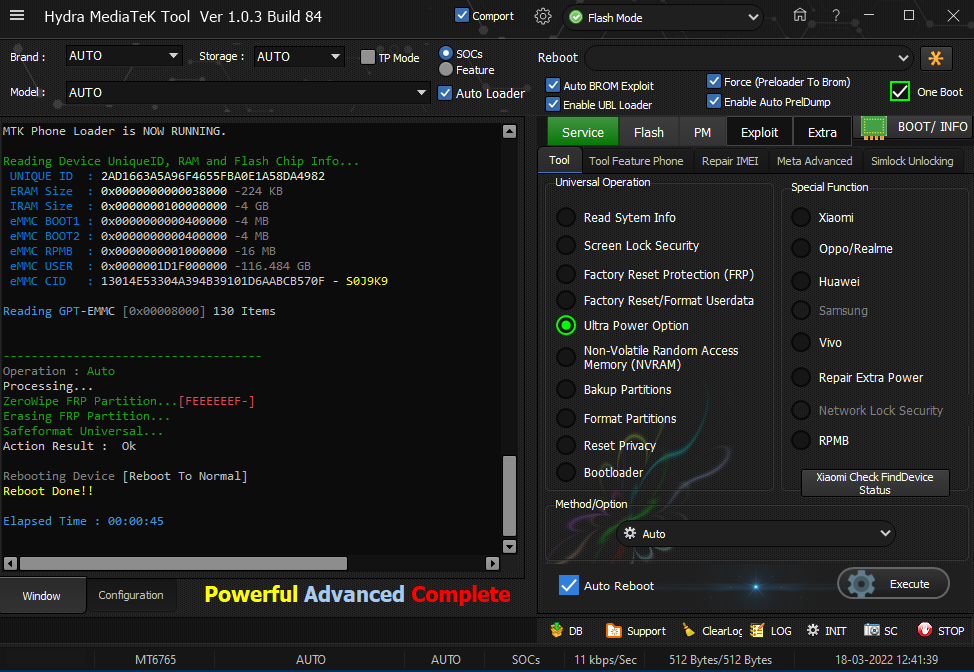Open the Storage dropdown
Viewport: 974px width, 672px height.
pyautogui.click(x=299, y=57)
